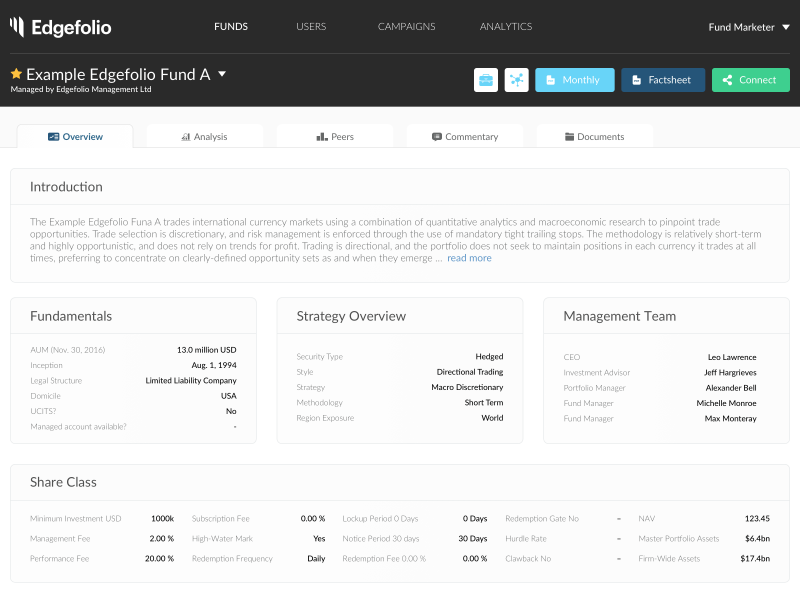Go to the FUNDS menu
Viewport: 800px width, 600px height.
[231, 27]
